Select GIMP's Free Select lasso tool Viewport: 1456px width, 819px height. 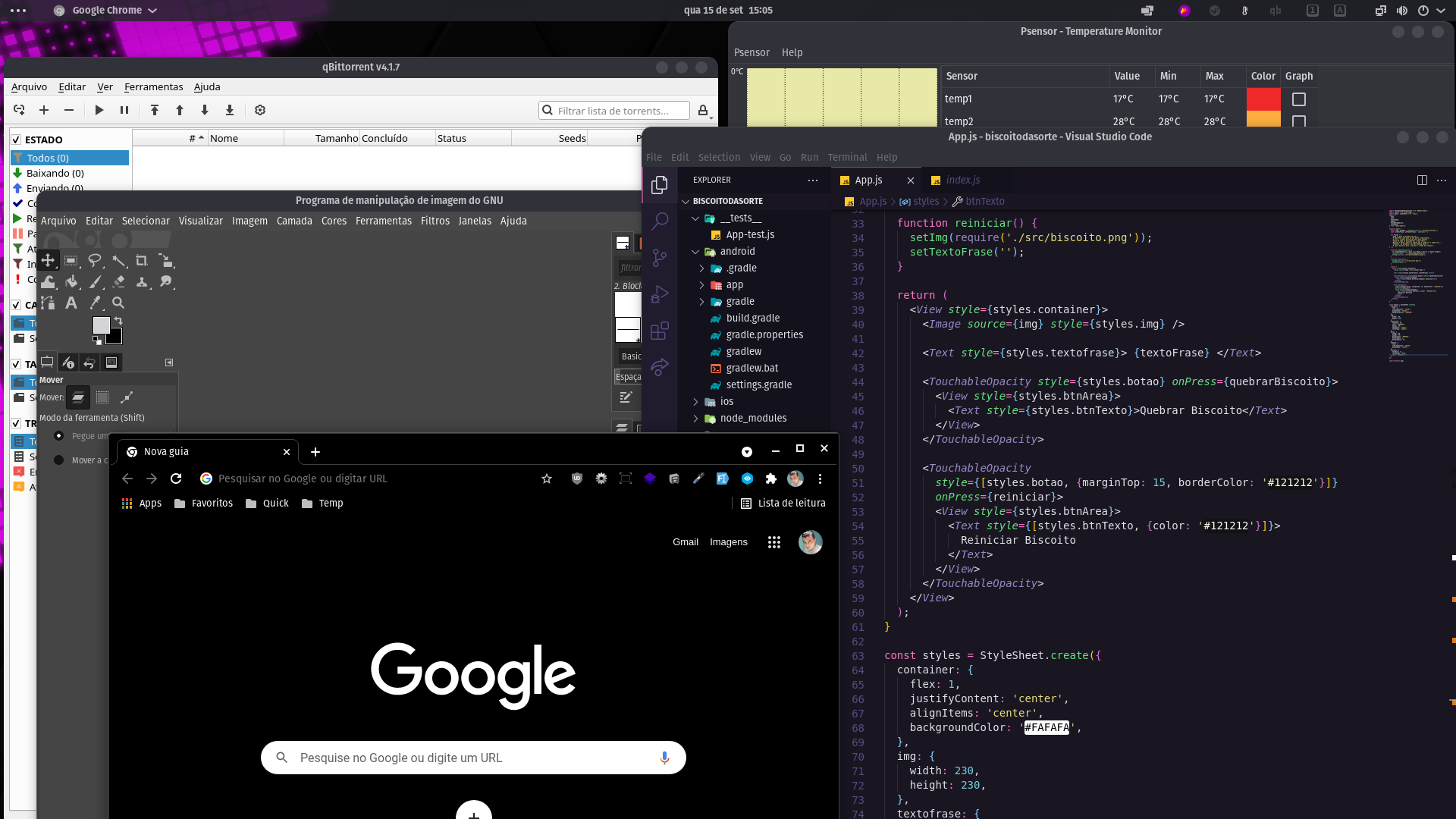coord(95,260)
